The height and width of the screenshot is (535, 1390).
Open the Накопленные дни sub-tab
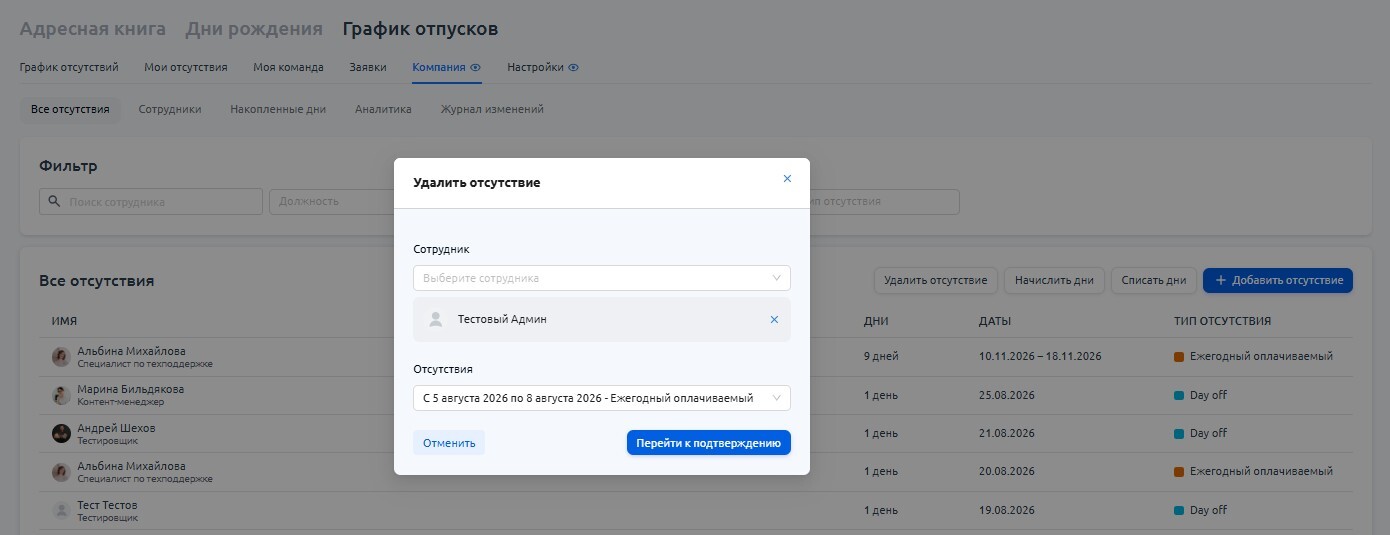(x=278, y=109)
